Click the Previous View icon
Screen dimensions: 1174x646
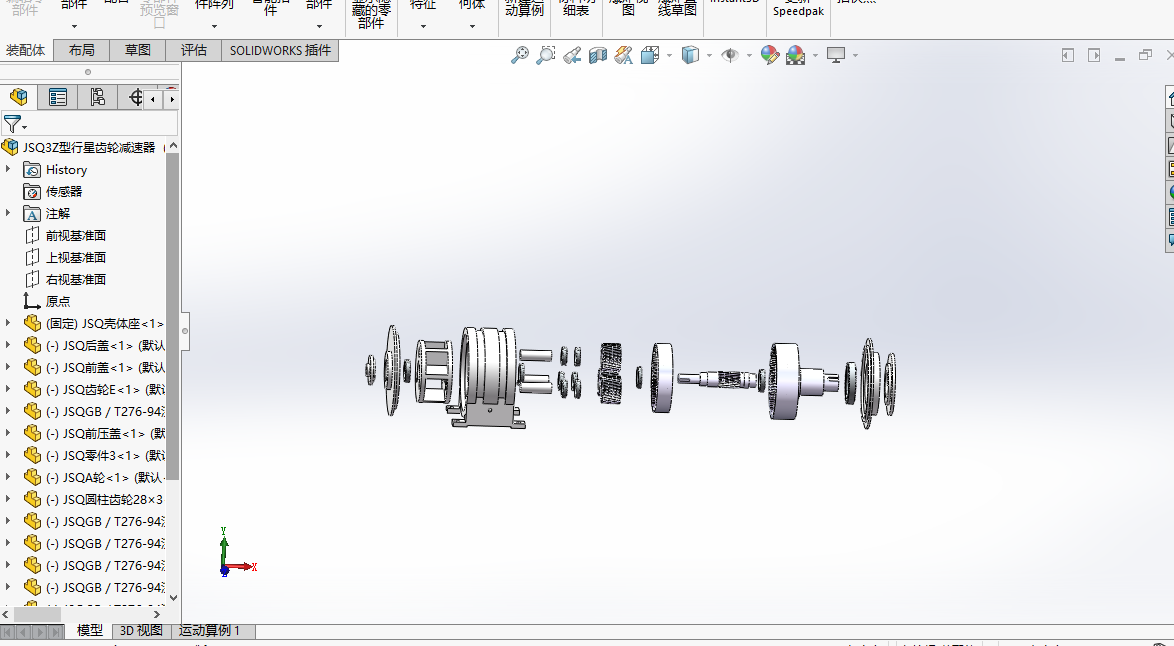tap(572, 55)
